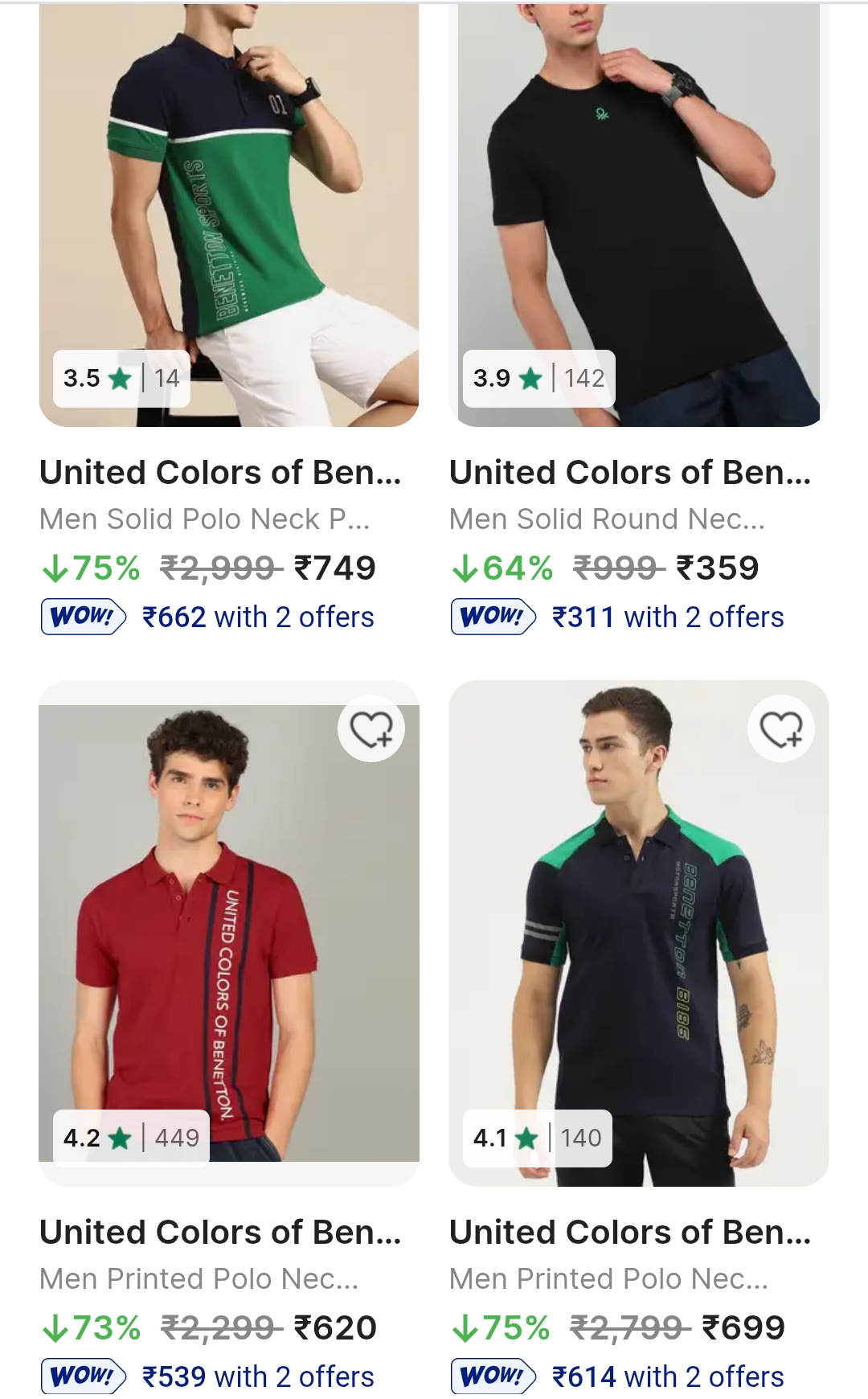Tap the 4.2 star rating with 449 reviews
The height and width of the screenshot is (1399, 868).
pyautogui.click(x=131, y=1138)
